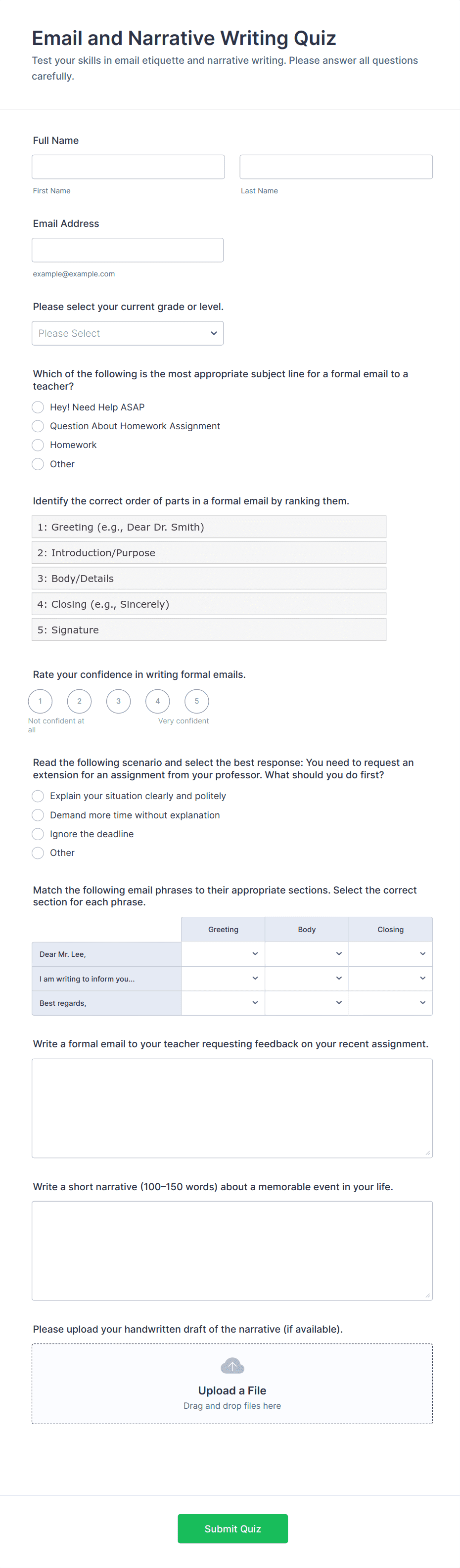Open Body dropdown for 'I am writing to inform you...'
This screenshot has height=1568, width=460.
307,978
